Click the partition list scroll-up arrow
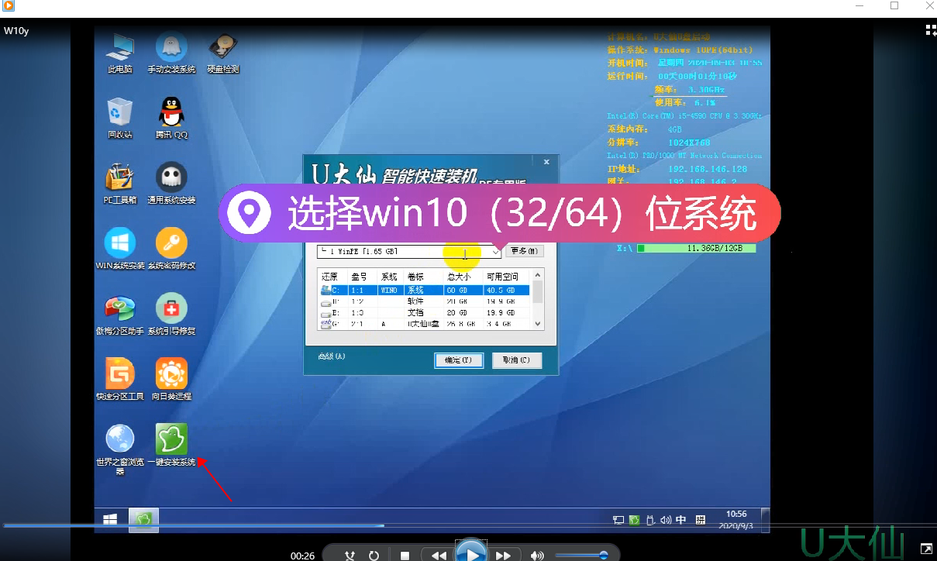 [x=537, y=275]
